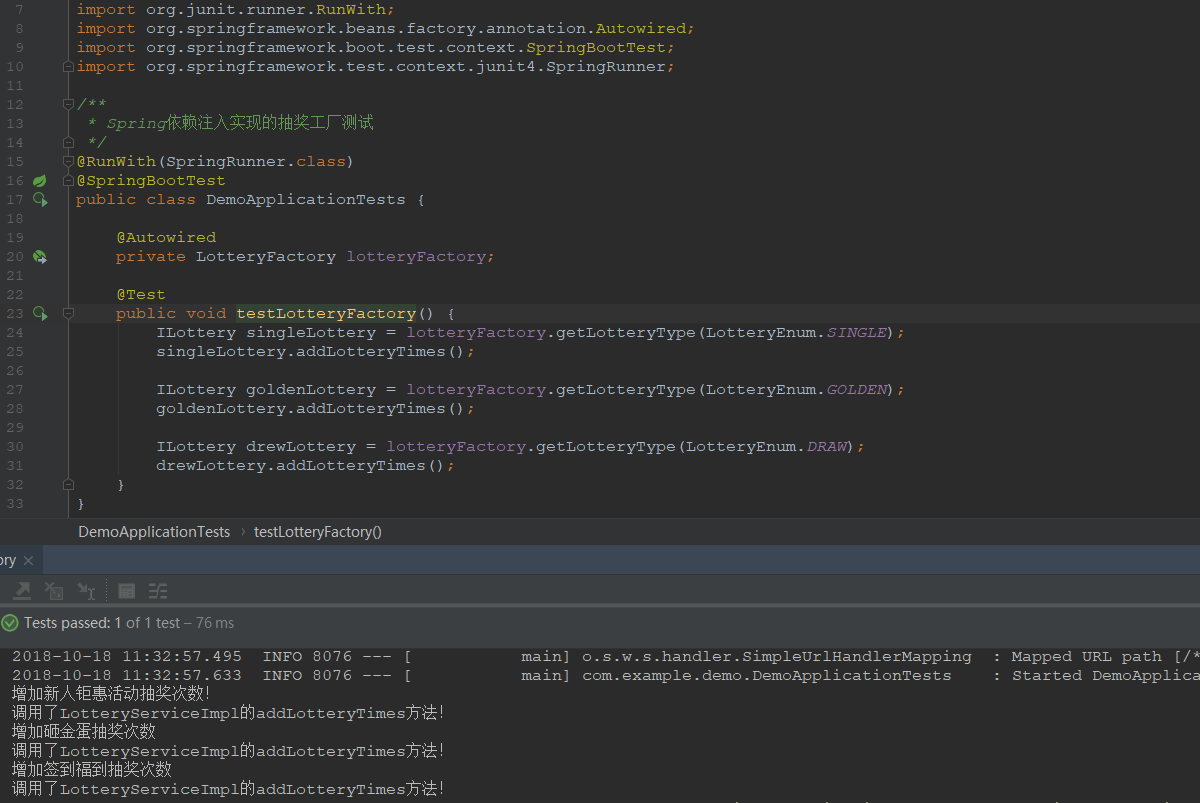The width and height of the screenshot is (1200, 803).
Task: Click console line '增加砸金蛋抽奖次数'
Action: (x=84, y=732)
